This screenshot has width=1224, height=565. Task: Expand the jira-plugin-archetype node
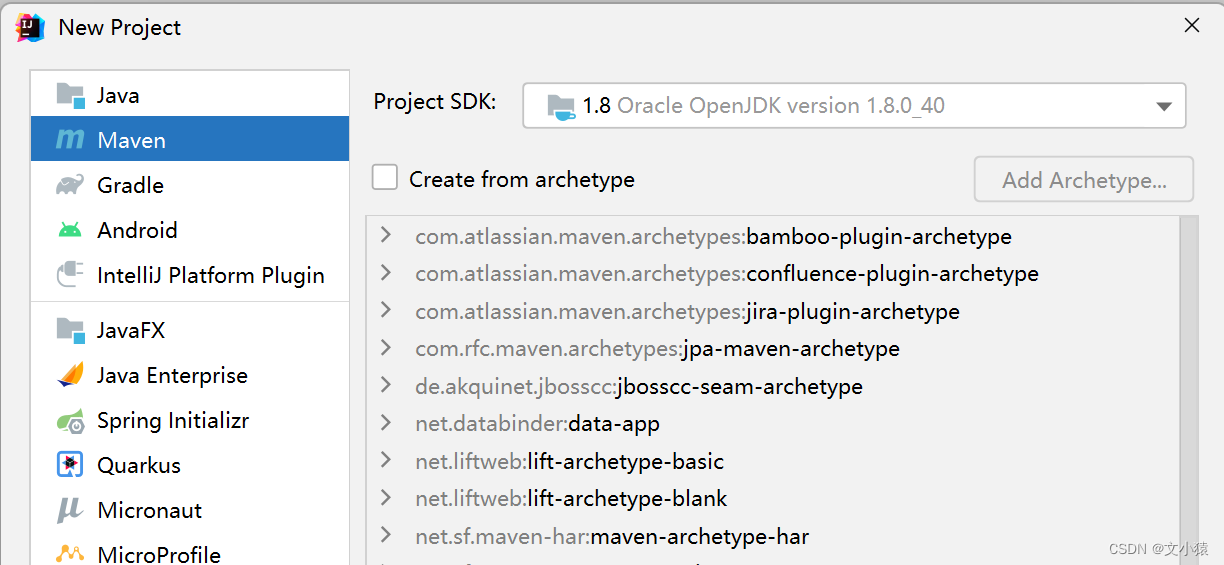point(386,311)
